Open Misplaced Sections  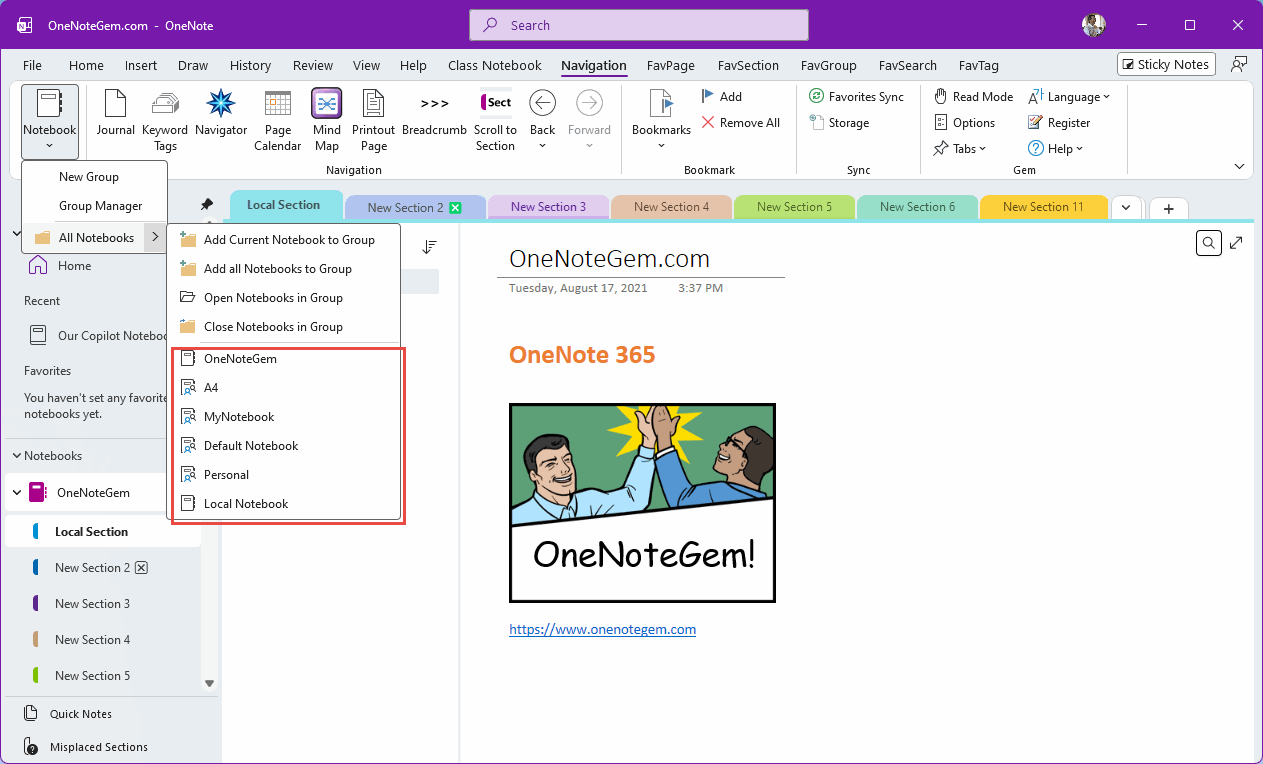tap(86, 747)
